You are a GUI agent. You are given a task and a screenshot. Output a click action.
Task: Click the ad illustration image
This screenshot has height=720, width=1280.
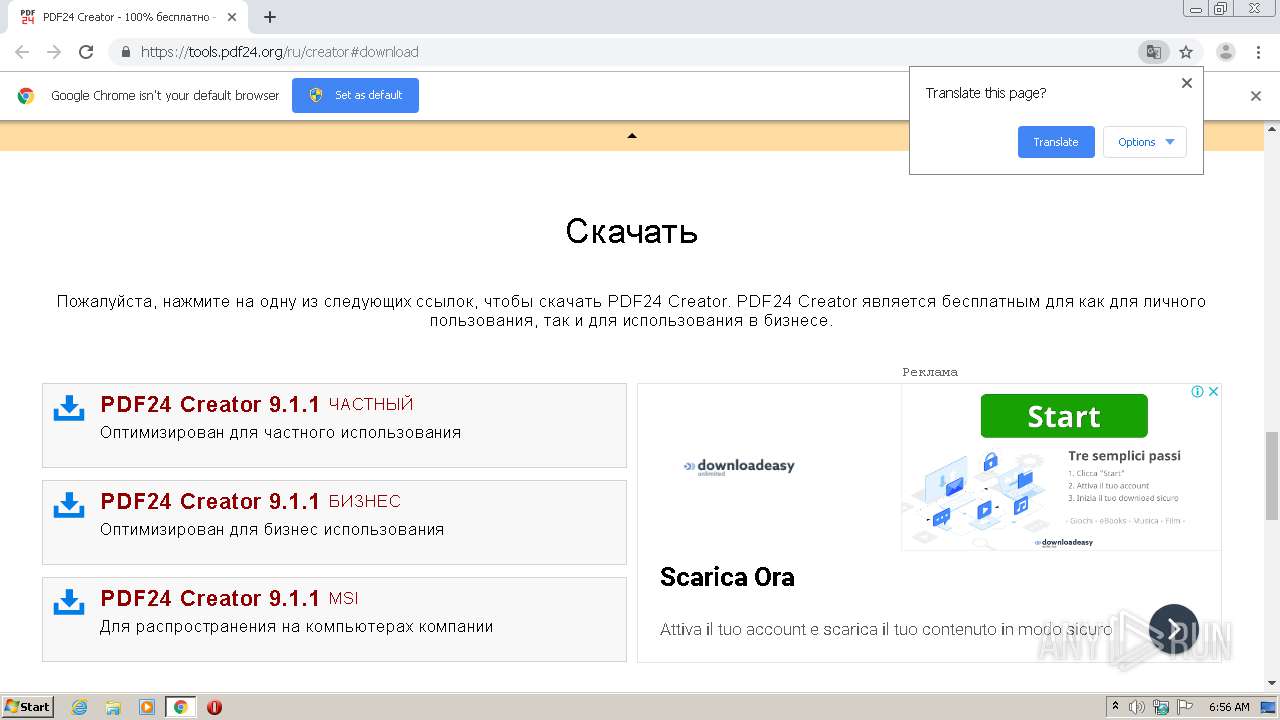(978, 497)
